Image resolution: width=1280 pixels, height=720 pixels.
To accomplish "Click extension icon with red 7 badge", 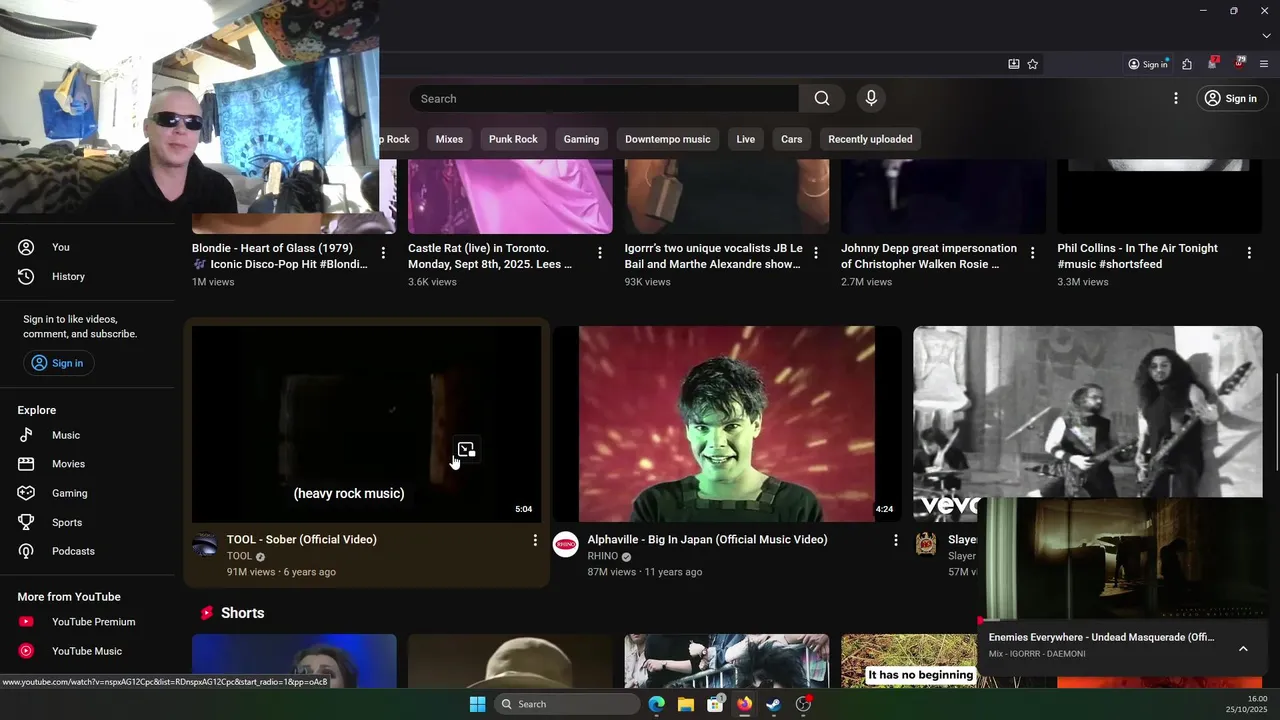I will point(1213,63).
